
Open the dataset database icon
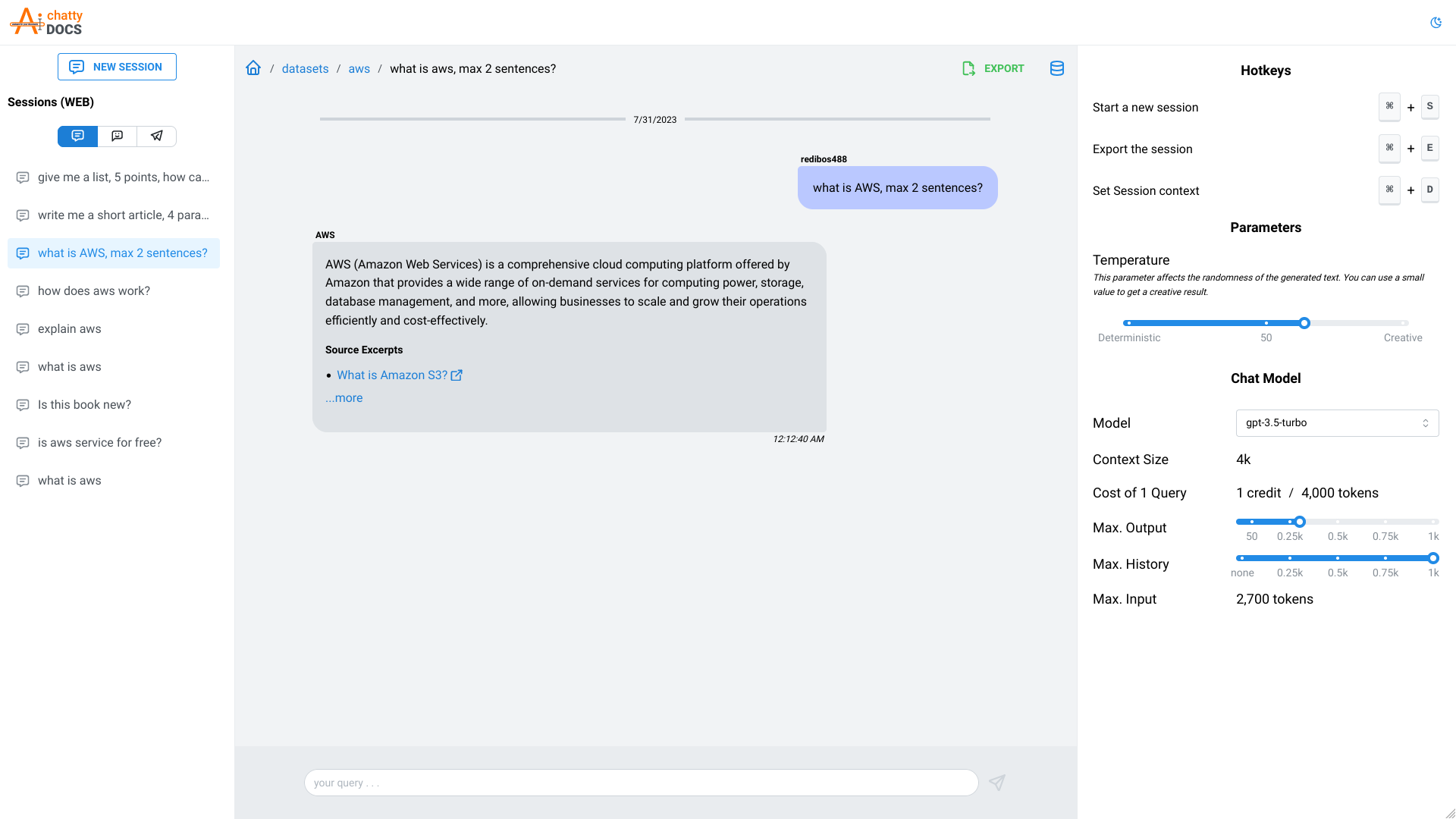click(1056, 68)
